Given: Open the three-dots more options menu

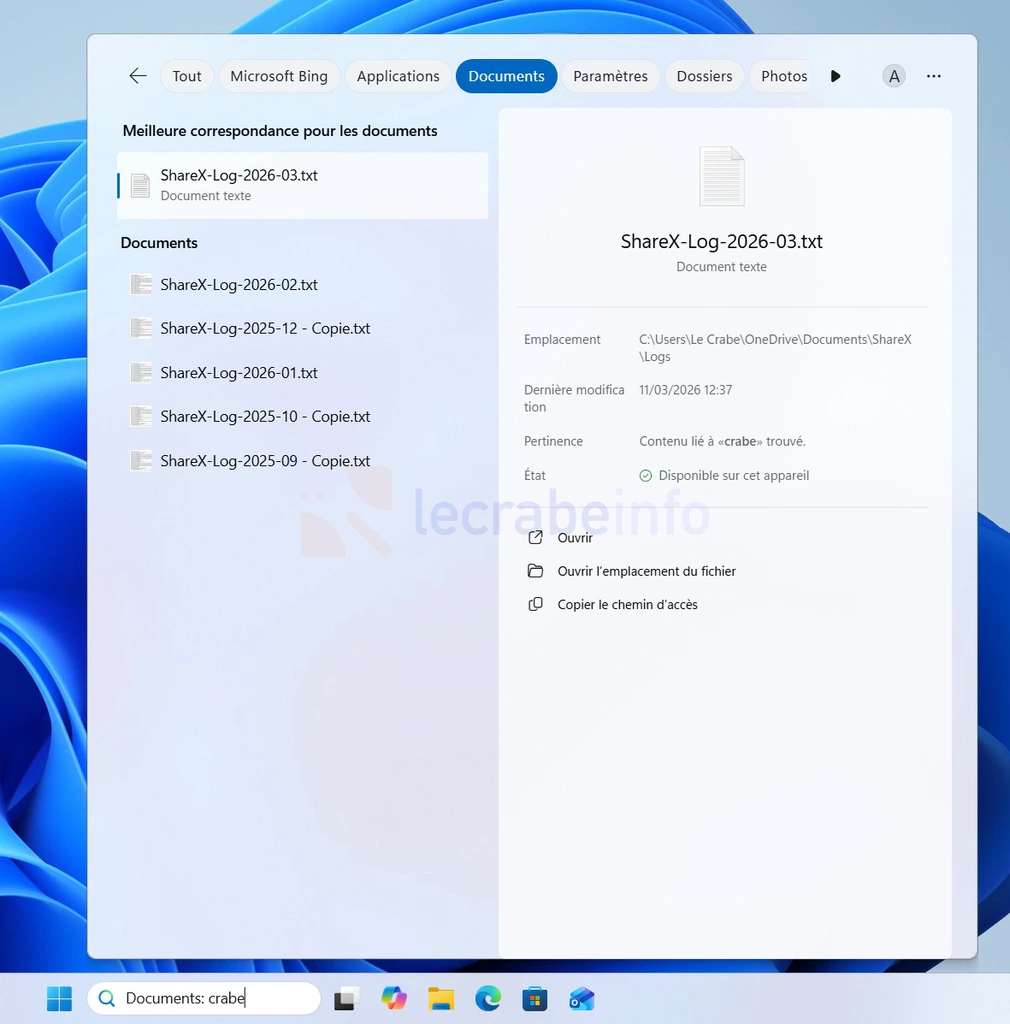Looking at the screenshot, I should [x=933, y=76].
